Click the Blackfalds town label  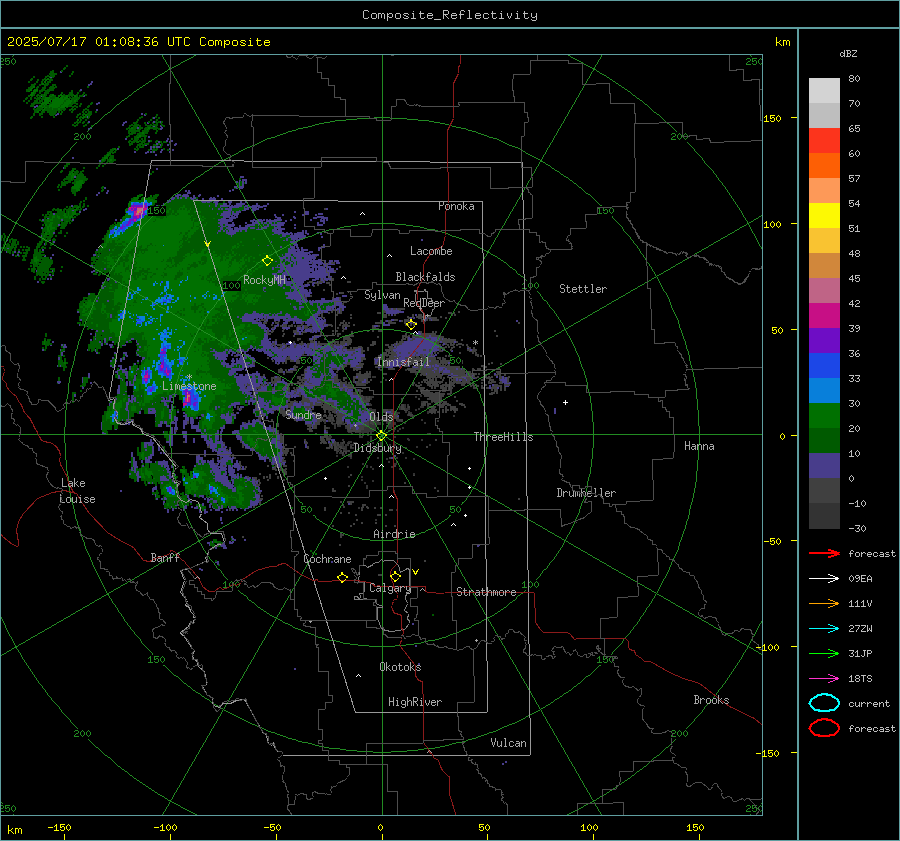pyautogui.click(x=425, y=277)
